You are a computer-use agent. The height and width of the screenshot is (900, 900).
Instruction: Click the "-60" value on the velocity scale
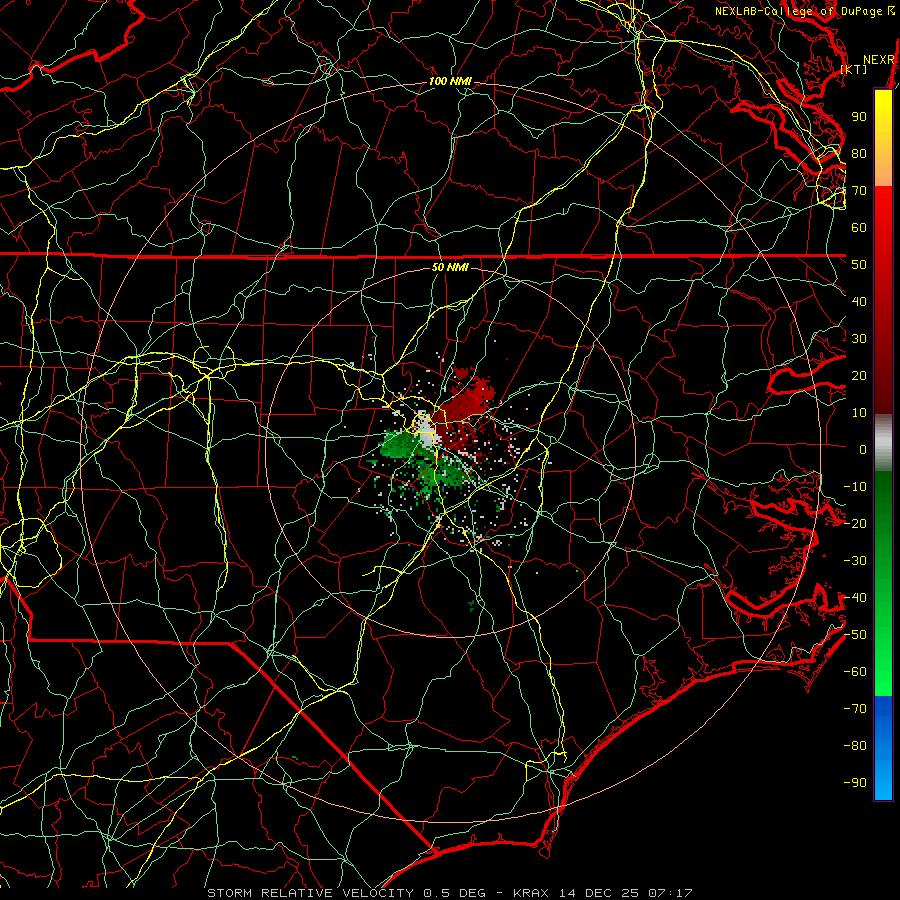coord(855,672)
